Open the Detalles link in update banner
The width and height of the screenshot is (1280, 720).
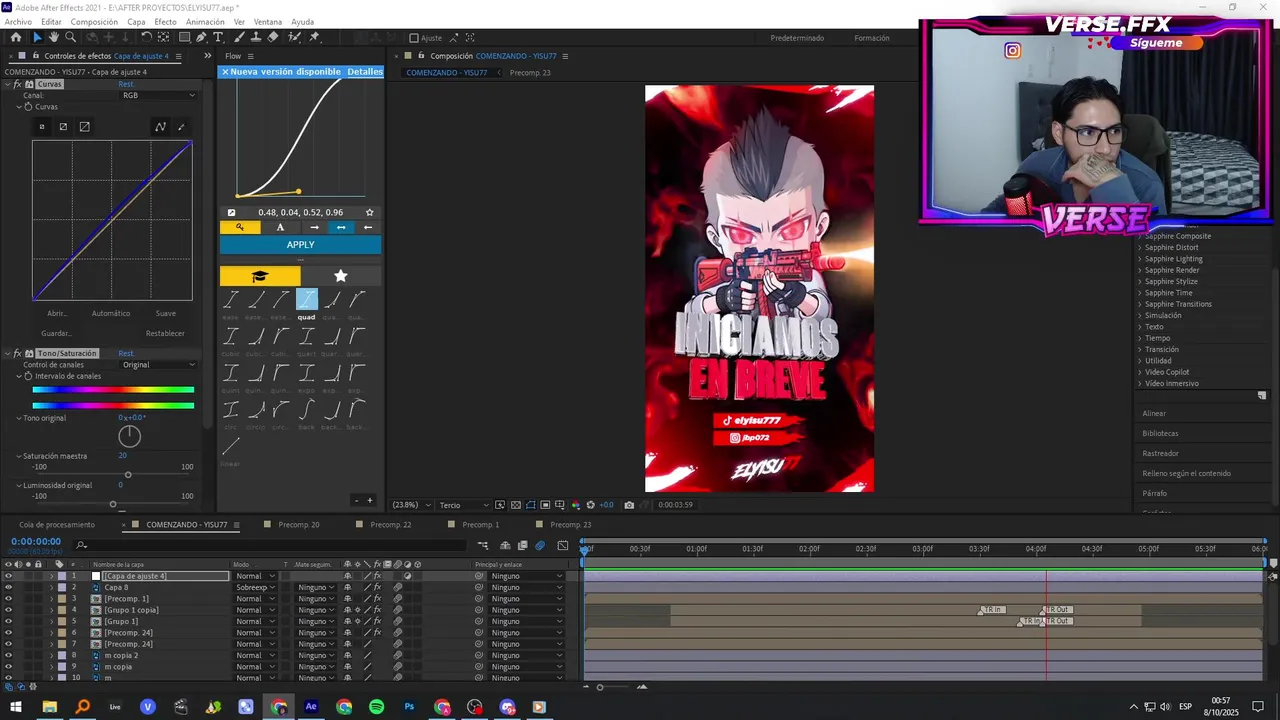tap(365, 72)
